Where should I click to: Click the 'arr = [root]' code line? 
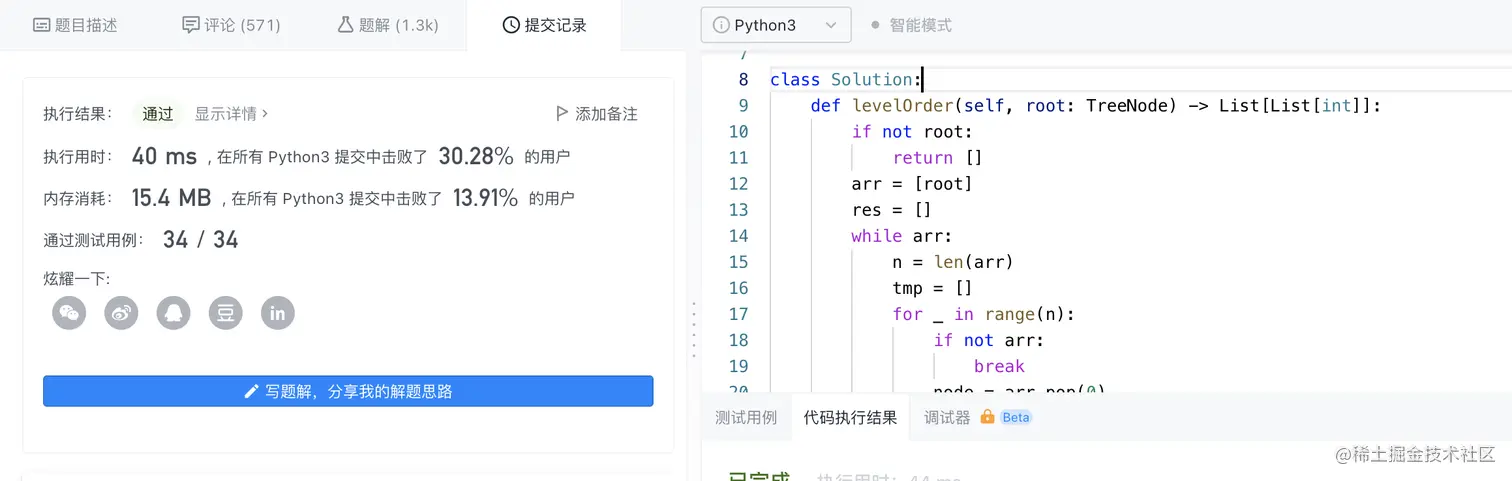click(x=912, y=184)
